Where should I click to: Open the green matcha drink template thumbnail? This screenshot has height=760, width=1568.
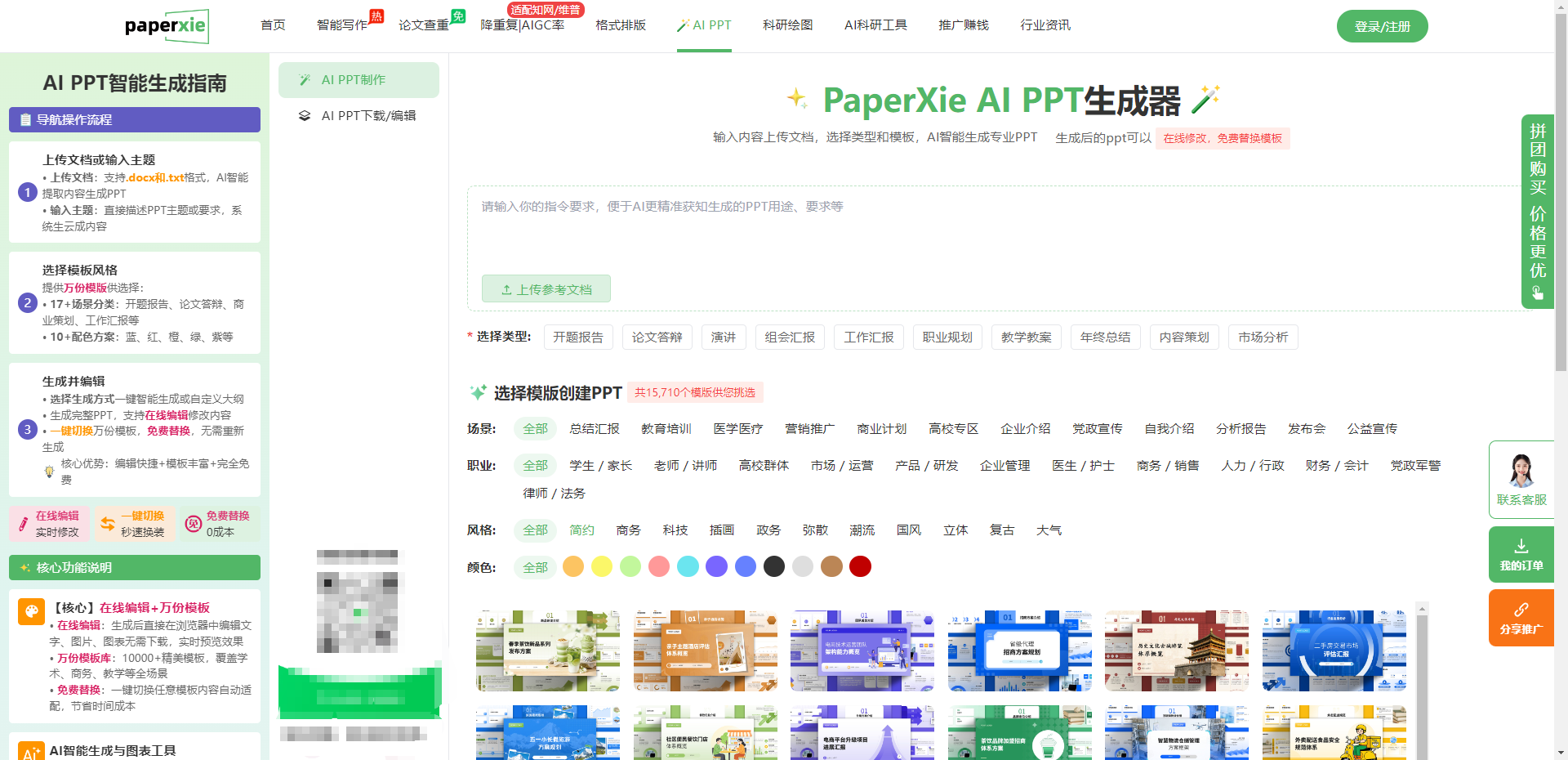548,650
